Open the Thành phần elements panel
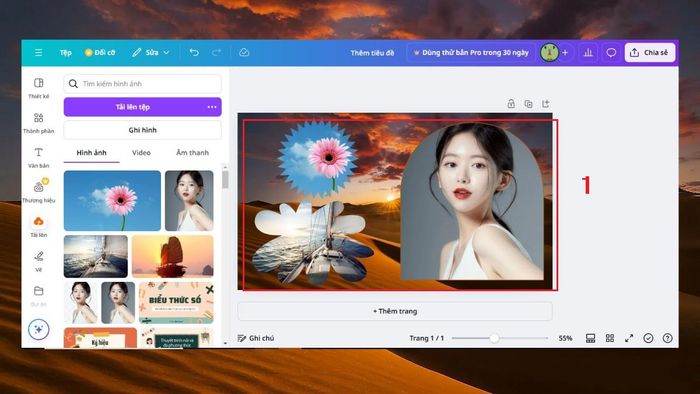Viewport: 700px width, 394px height. (39, 123)
